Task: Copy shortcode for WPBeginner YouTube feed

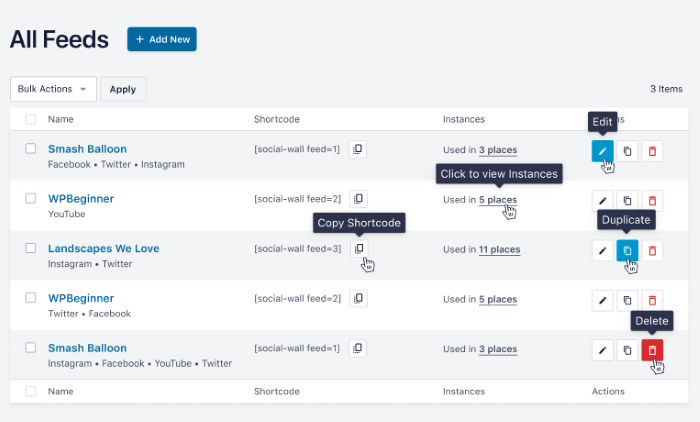Action: [x=358, y=199]
